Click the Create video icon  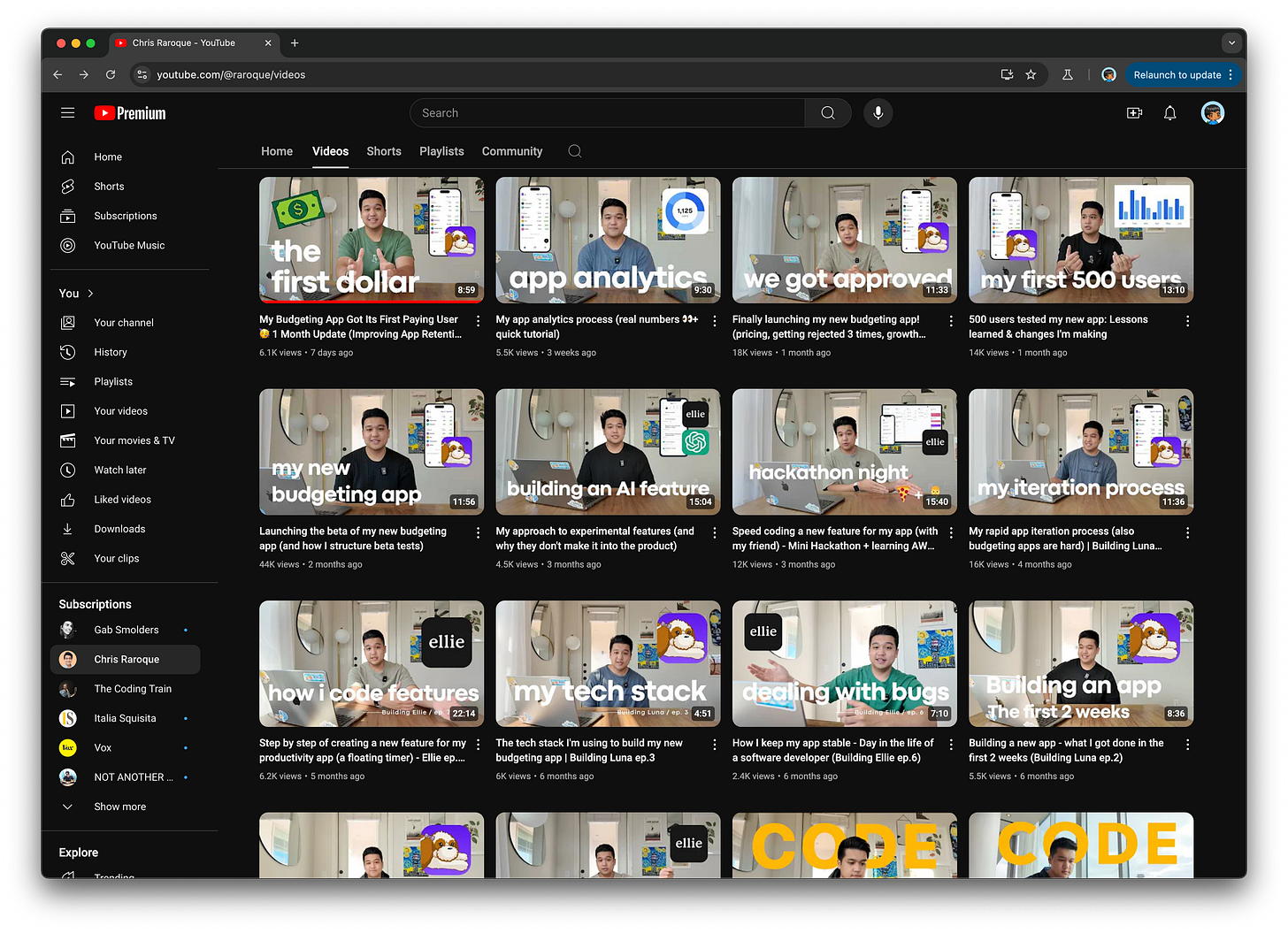point(1134,113)
